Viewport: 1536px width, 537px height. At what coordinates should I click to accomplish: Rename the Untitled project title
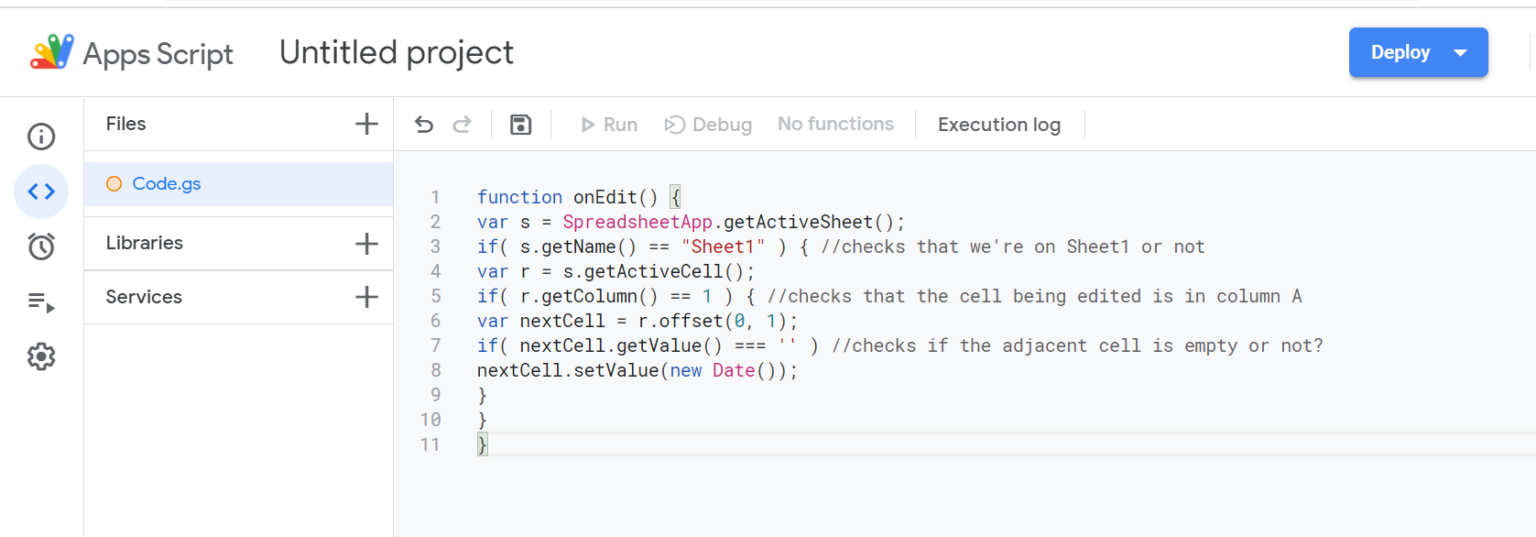396,52
